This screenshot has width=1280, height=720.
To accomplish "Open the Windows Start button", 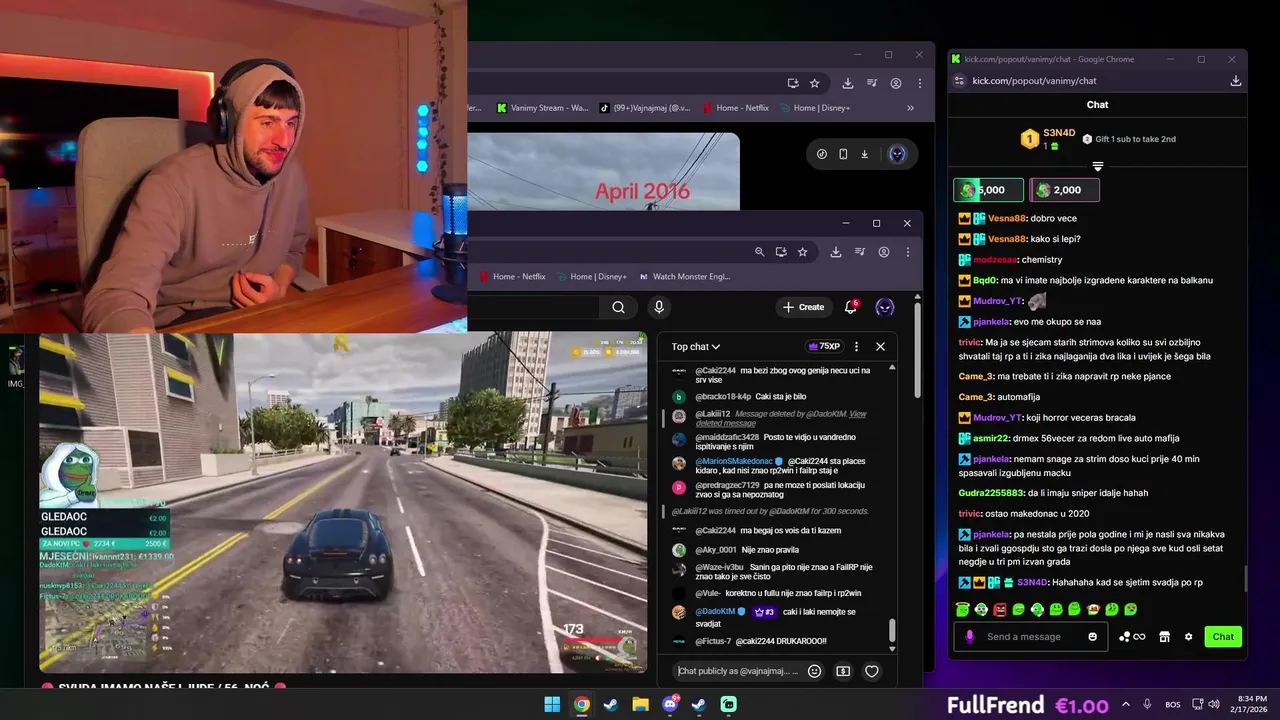I will (552, 705).
